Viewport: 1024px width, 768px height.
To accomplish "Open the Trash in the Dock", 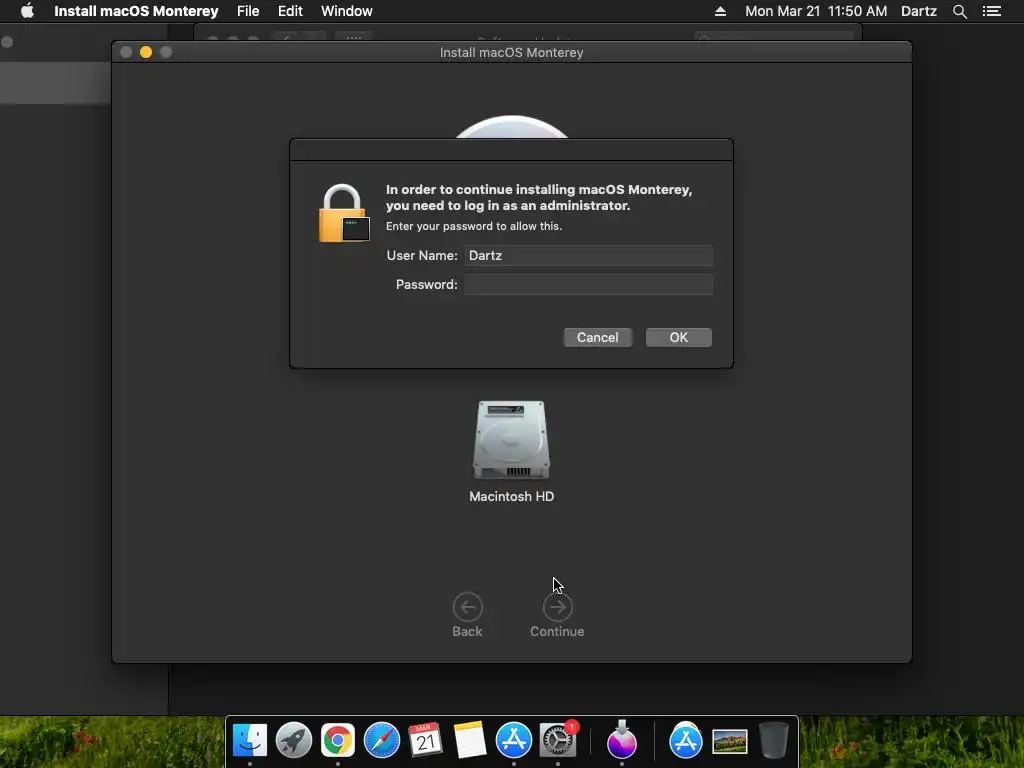I will (773, 741).
